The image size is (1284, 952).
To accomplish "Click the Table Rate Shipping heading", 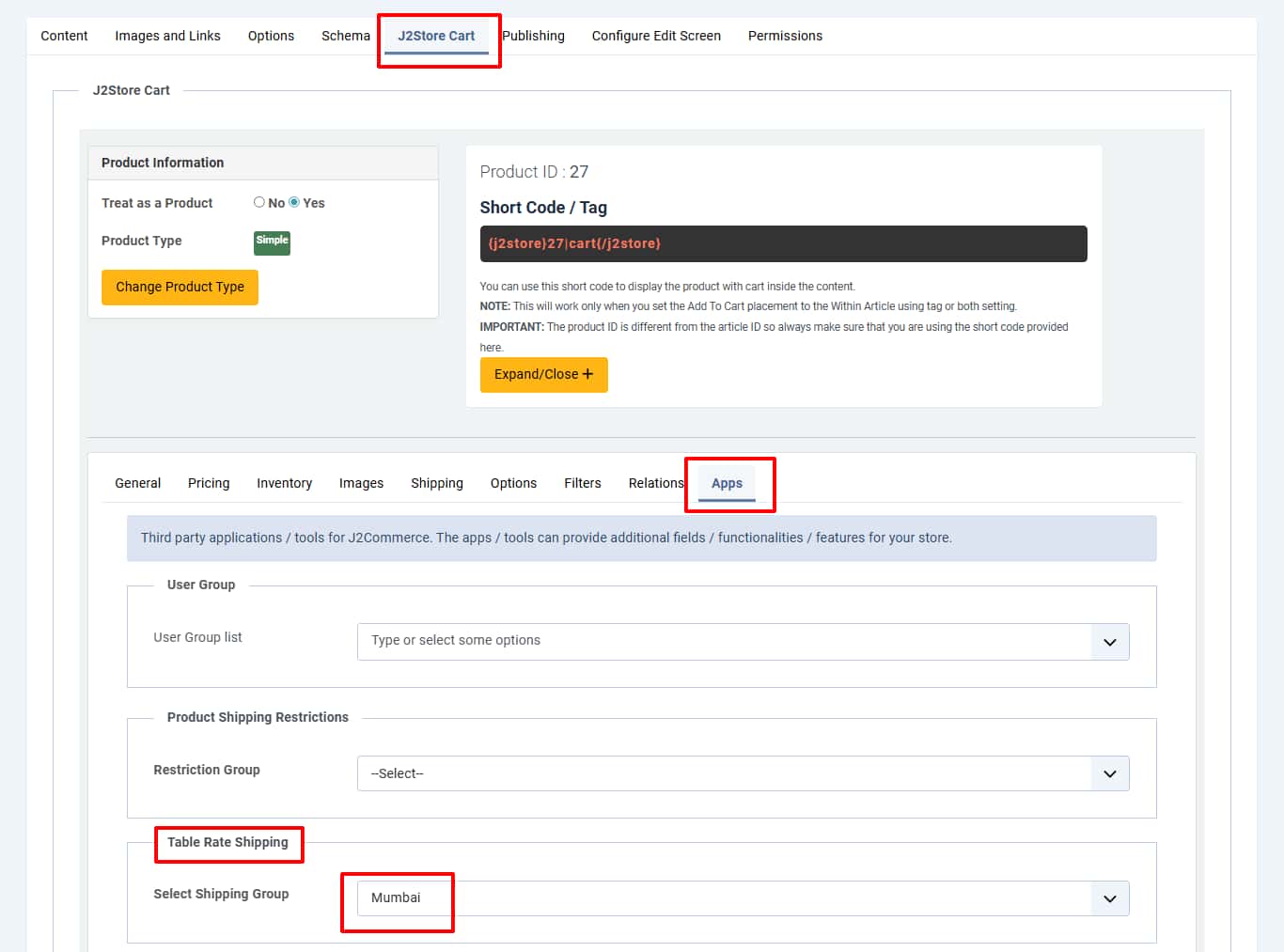I will pos(227,842).
